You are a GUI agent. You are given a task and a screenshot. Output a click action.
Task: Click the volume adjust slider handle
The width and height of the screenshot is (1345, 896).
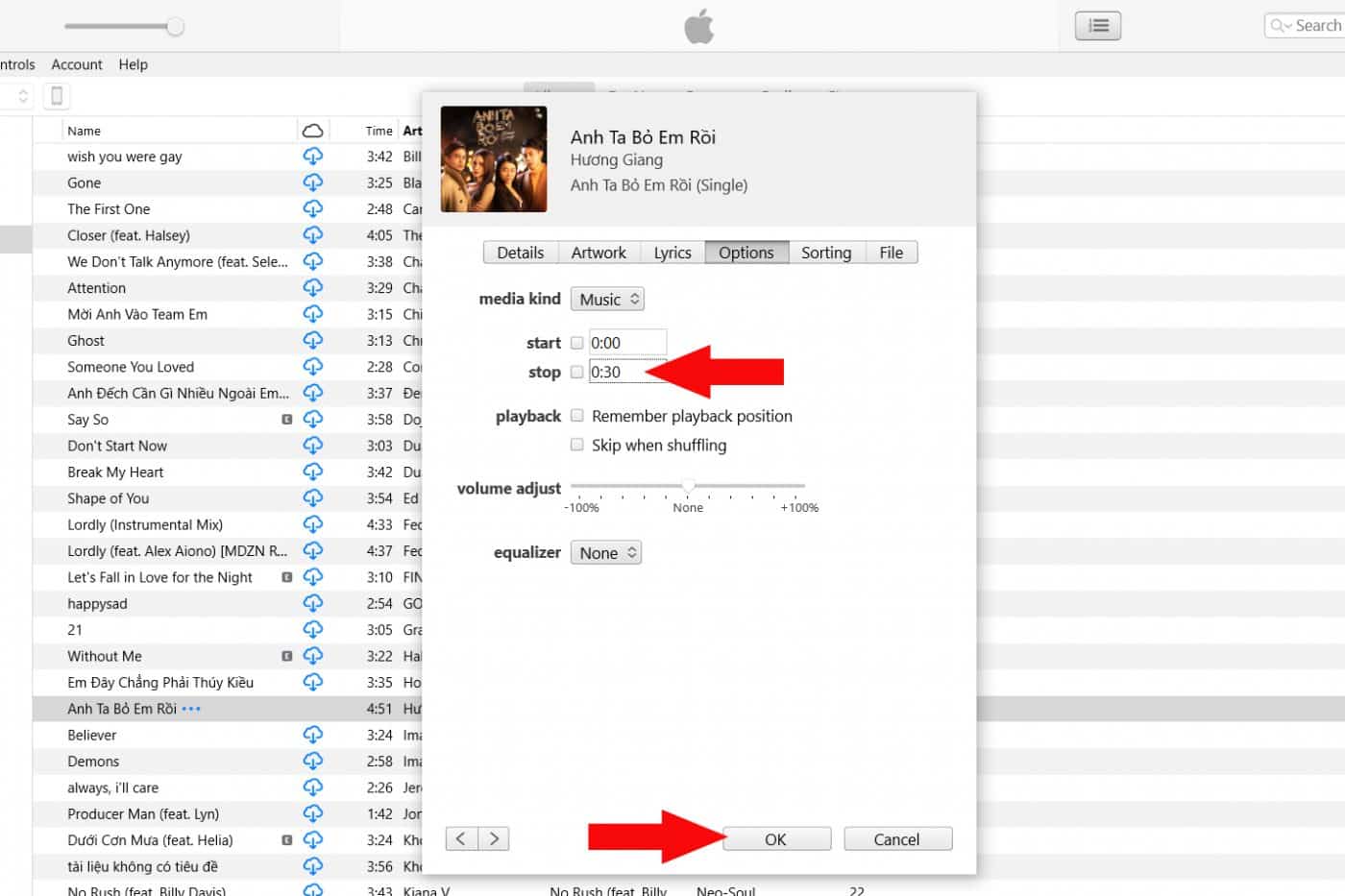click(x=688, y=486)
